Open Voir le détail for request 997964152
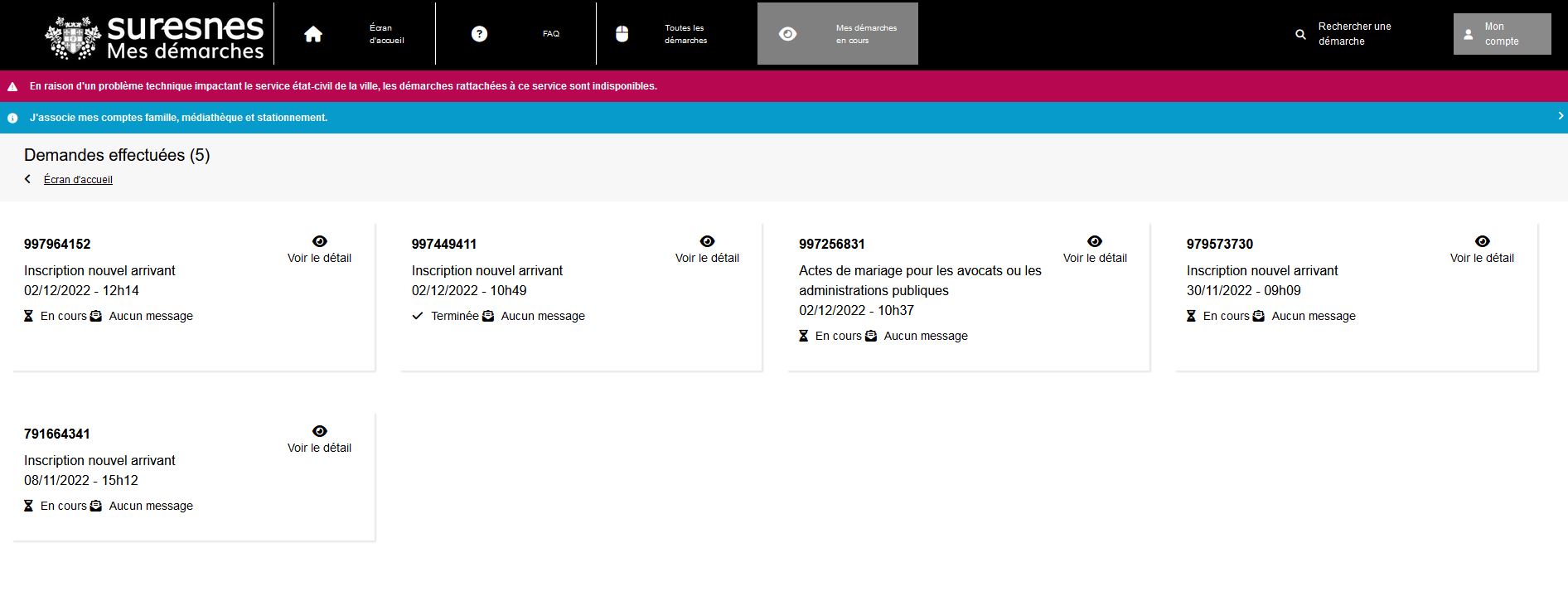This screenshot has height=616, width=1568. click(319, 258)
